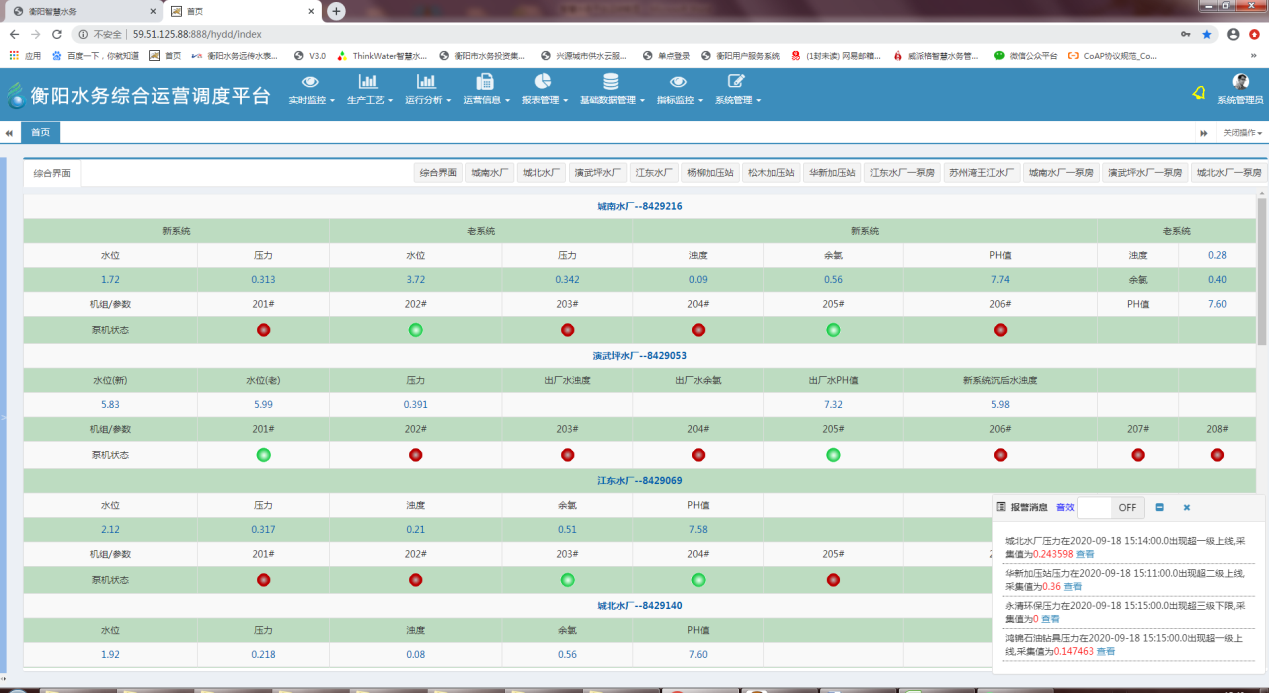1269x693 pixels.
Task: Toggle the 音效 sound switch showing OFF
Action: tap(1111, 507)
